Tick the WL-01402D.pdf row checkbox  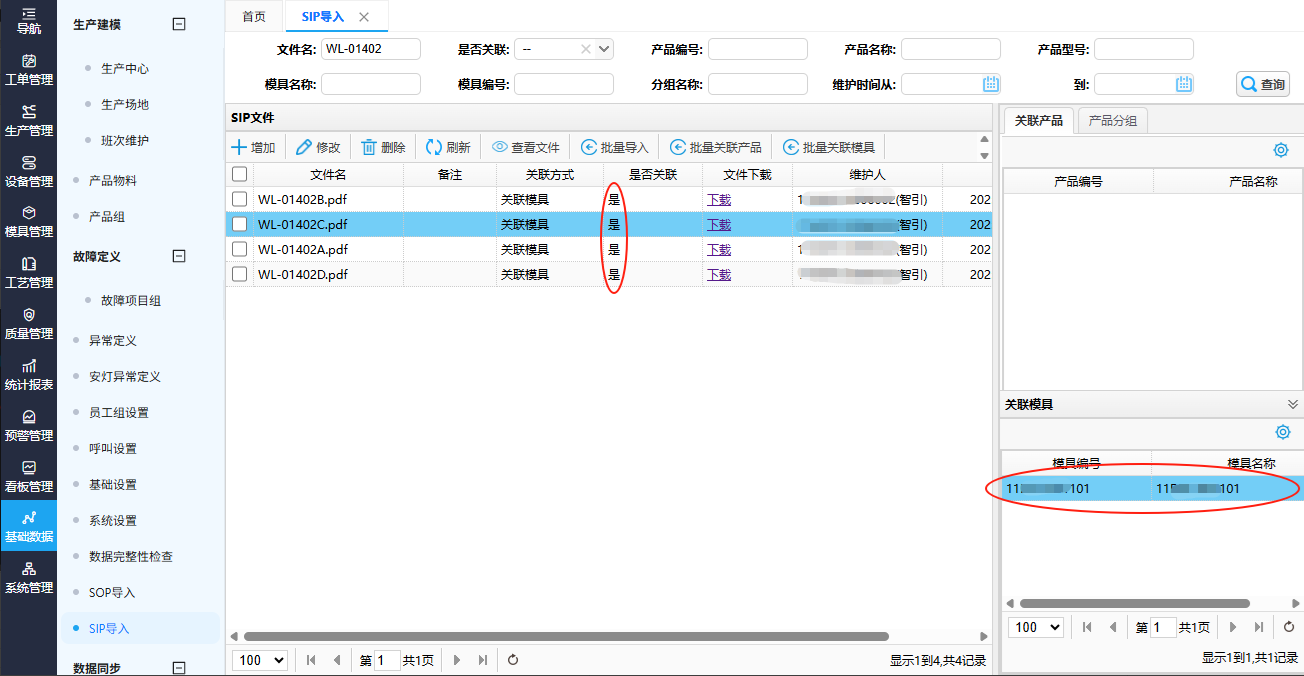click(x=240, y=274)
